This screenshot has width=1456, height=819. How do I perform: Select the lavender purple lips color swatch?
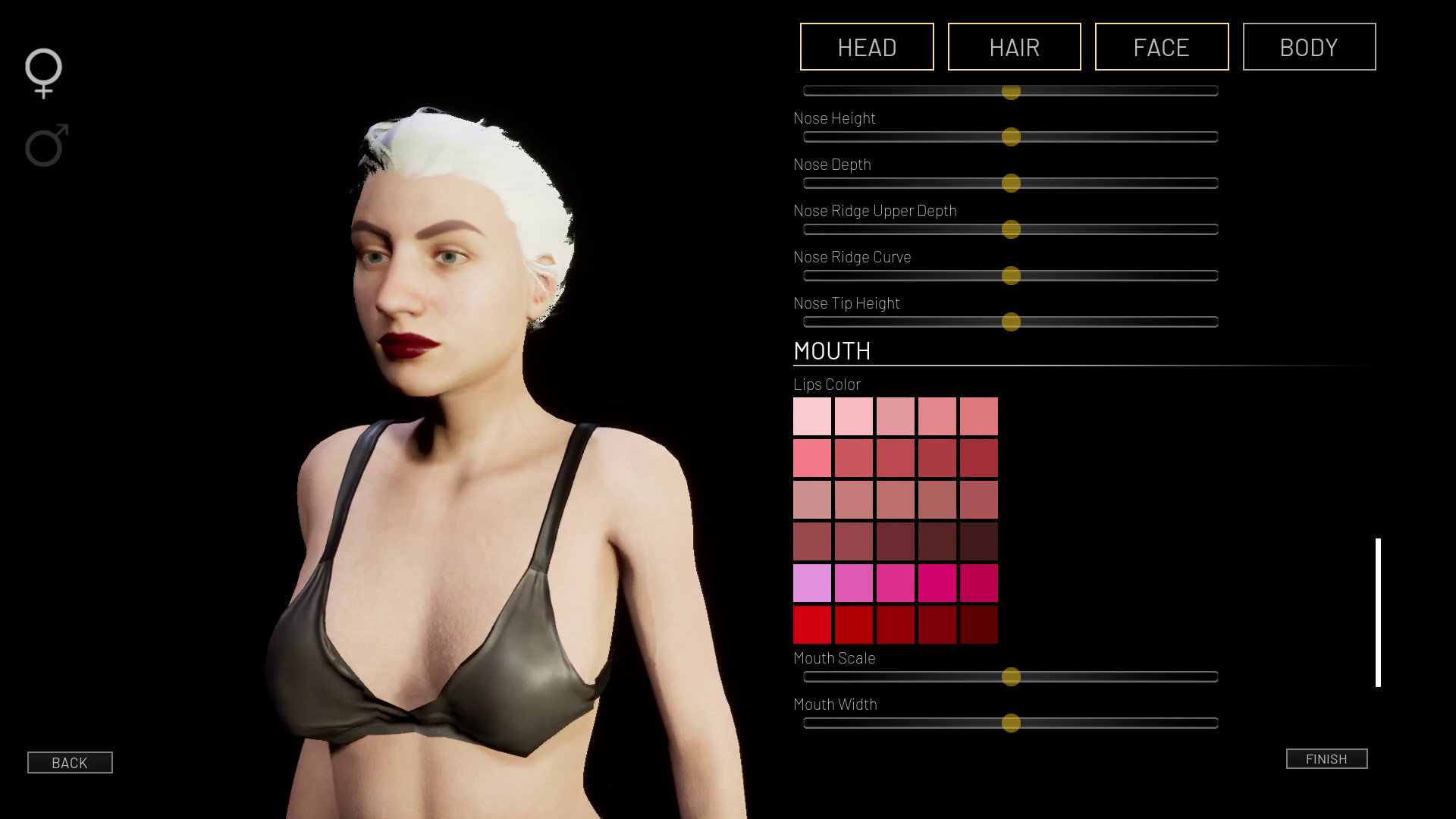[x=812, y=583]
